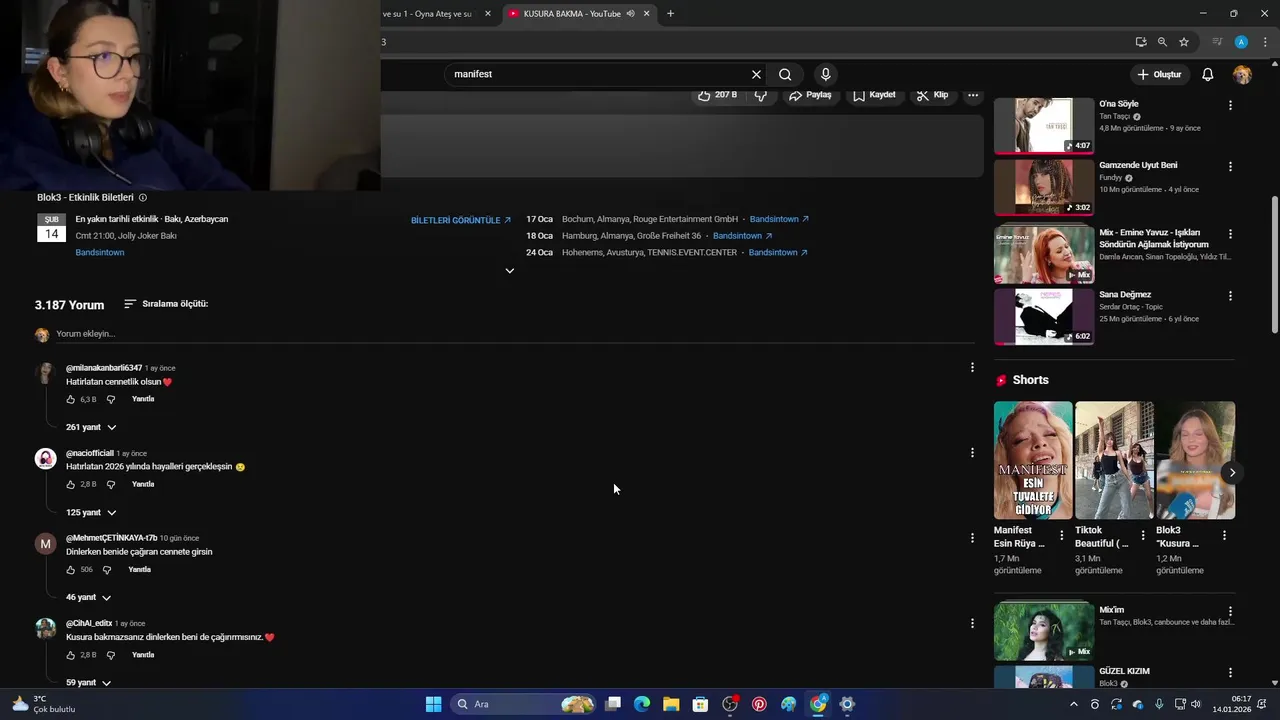Expand 125 yanıt replies

pyautogui.click(x=91, y=512)
